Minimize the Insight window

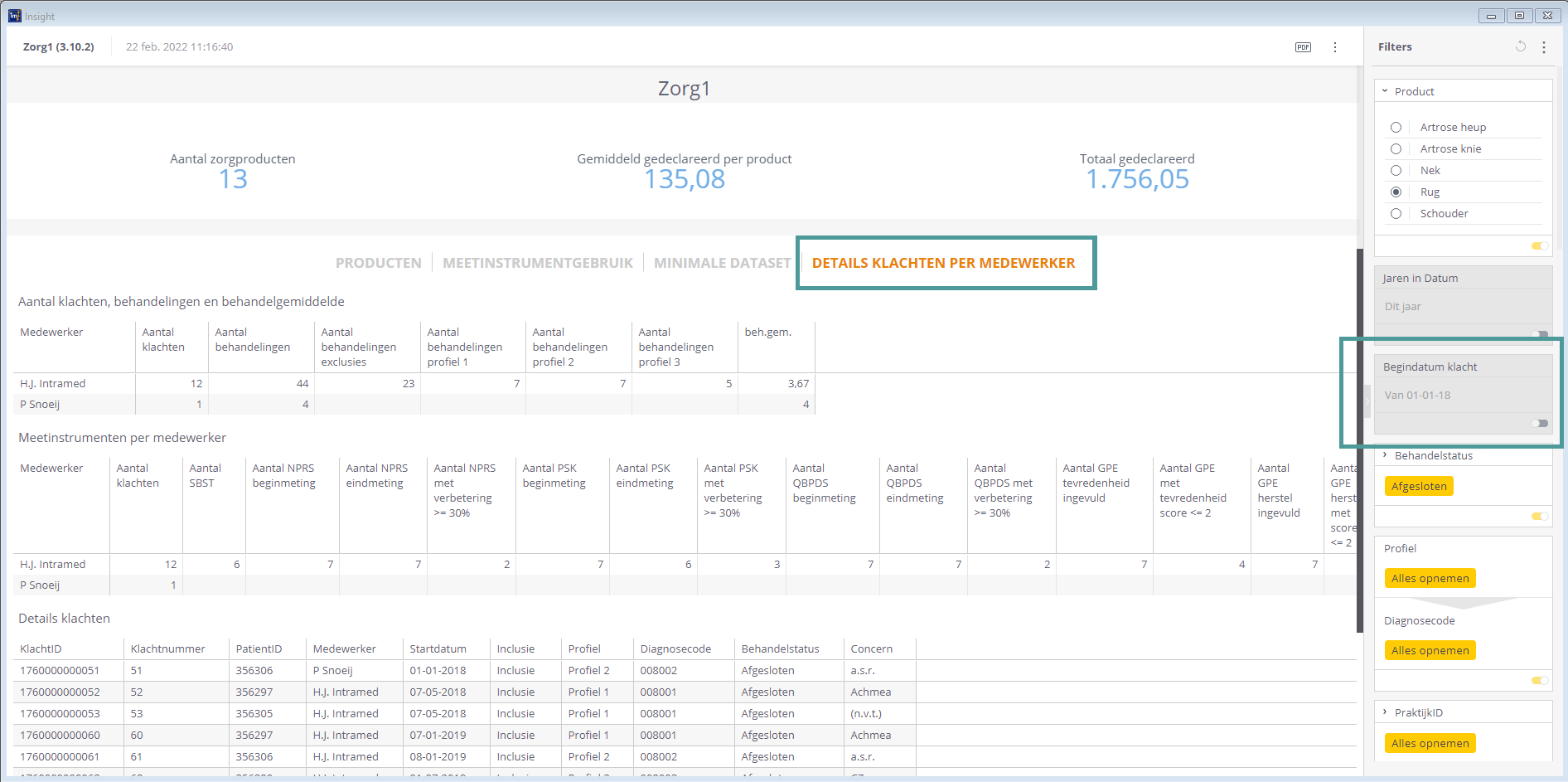(1491, 16)
